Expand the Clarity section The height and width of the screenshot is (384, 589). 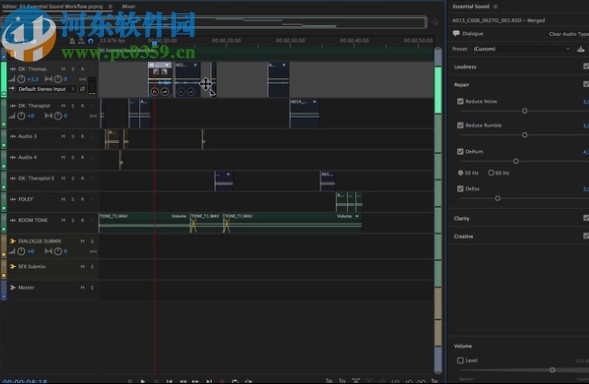pyautogui.click(x=462, y=218)
